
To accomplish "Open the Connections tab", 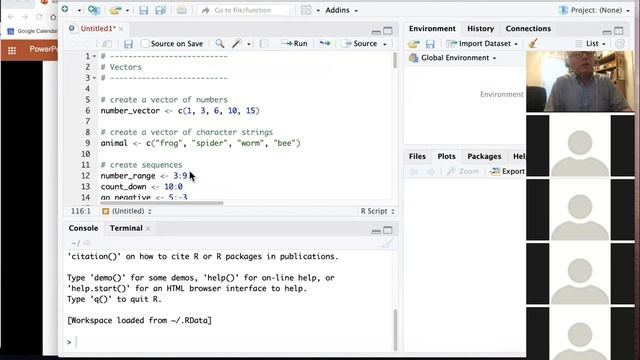I will pyautogui.click(x=528, y=29).
